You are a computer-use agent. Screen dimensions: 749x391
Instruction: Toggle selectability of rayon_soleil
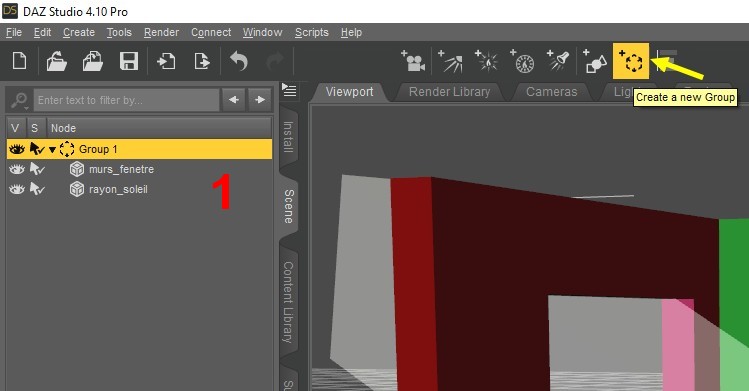pyautogui.click(x=37, y=190)
